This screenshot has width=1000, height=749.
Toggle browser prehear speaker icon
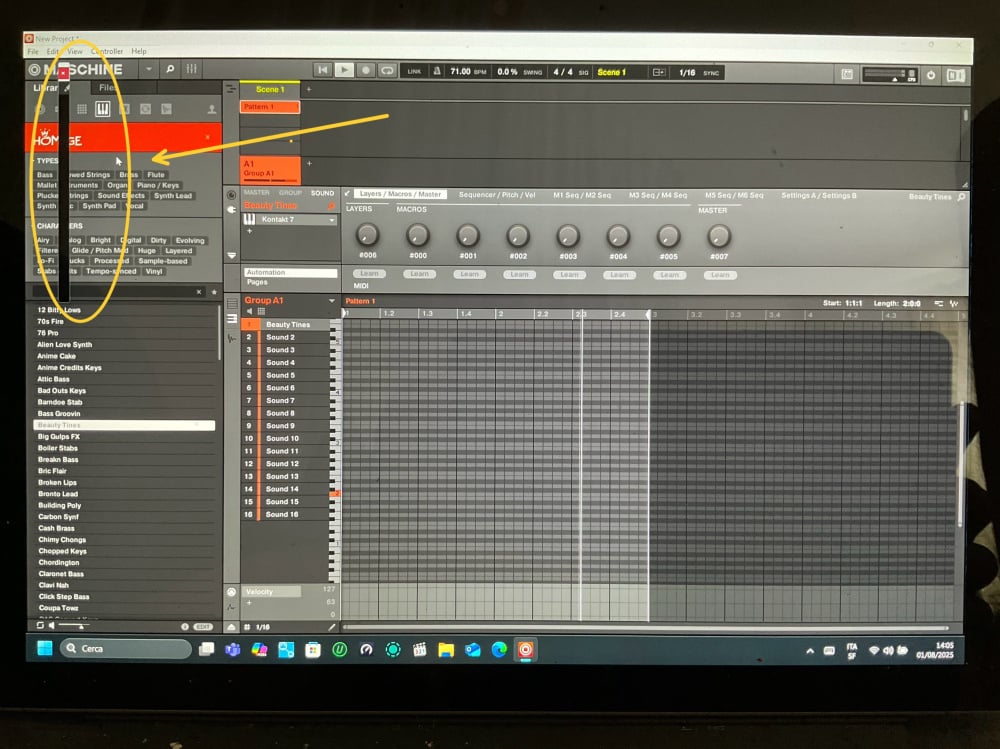[52, 625]
